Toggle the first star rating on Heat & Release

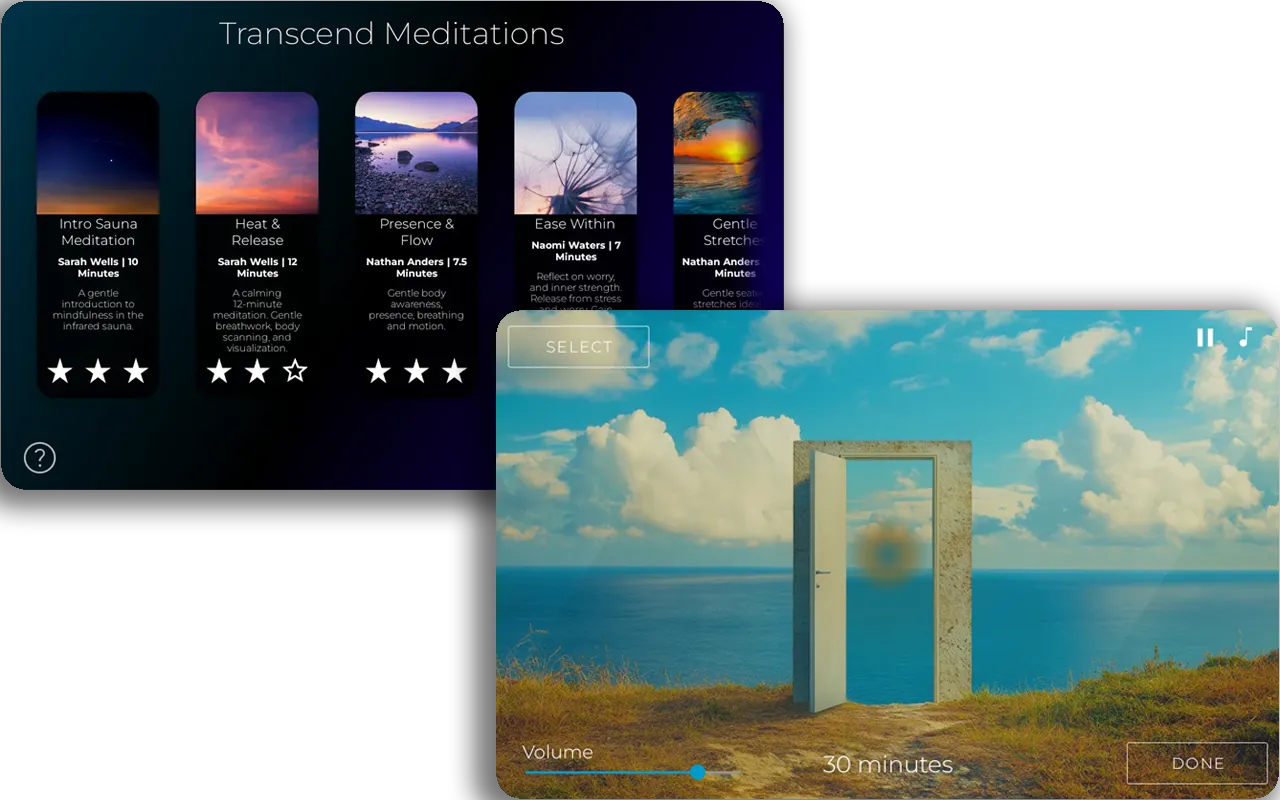220,372
